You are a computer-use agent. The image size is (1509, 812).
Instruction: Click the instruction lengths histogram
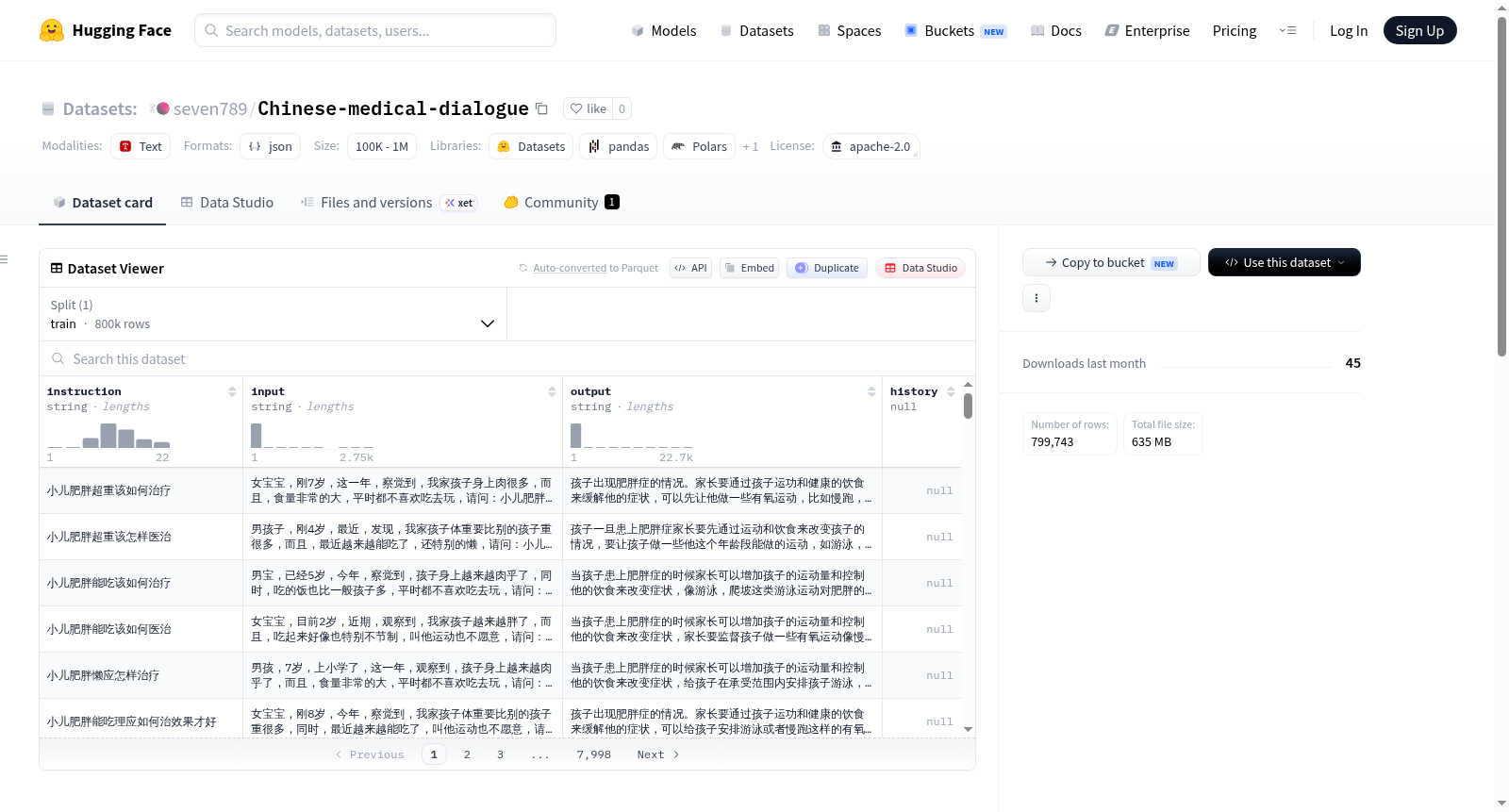(108, 436)
